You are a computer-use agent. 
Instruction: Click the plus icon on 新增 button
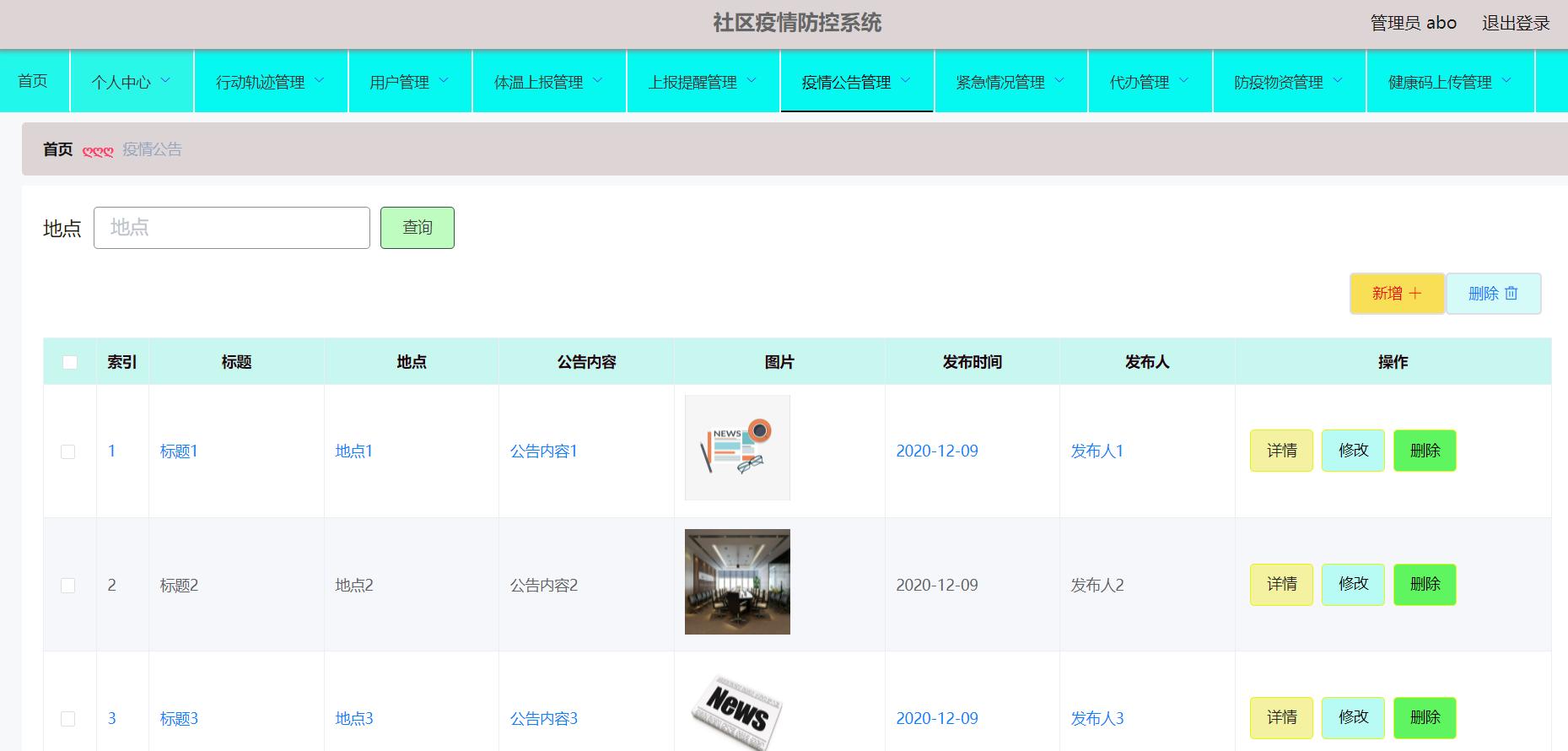coord(1415,294)
